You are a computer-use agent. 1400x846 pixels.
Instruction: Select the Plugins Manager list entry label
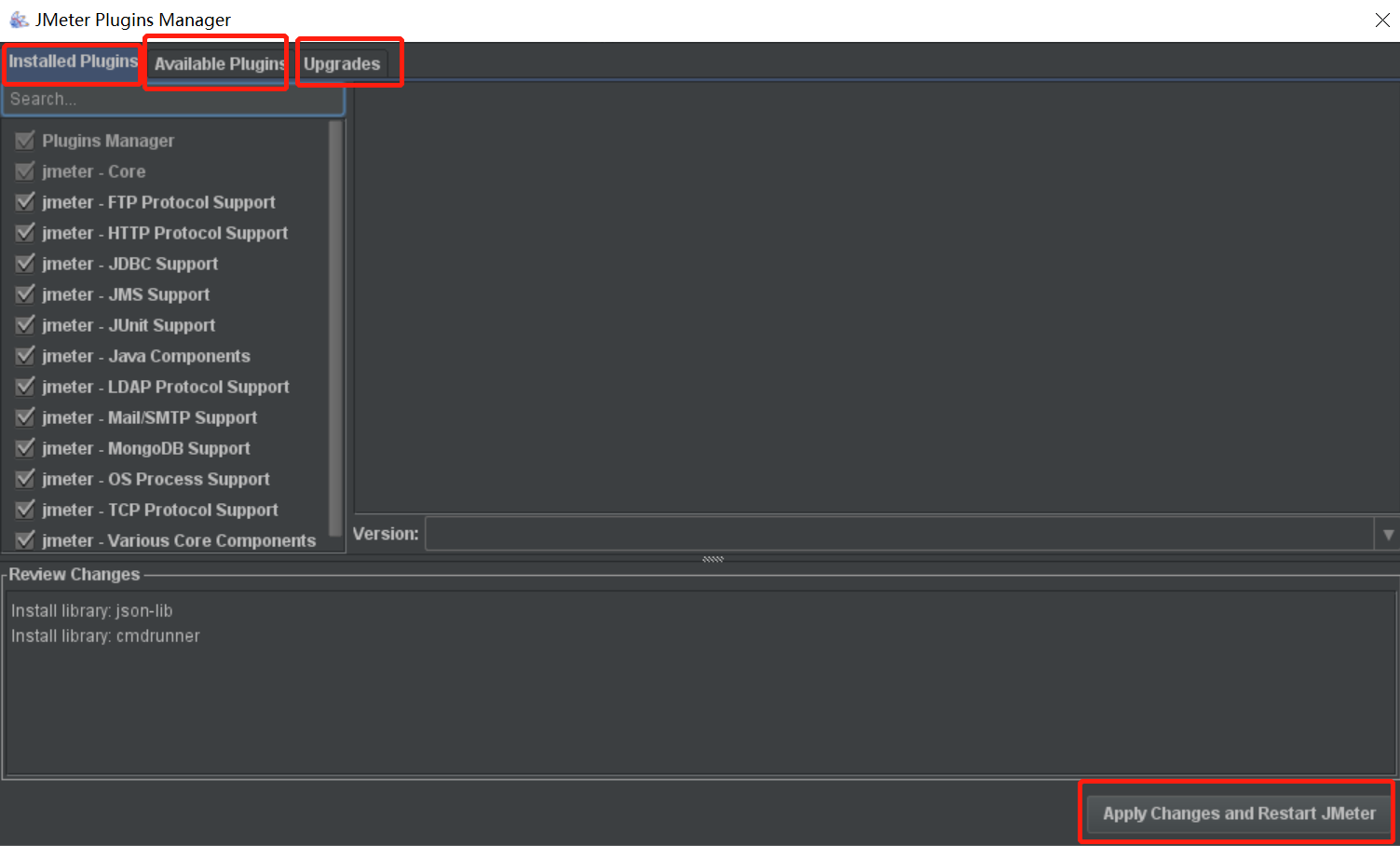pyautogui.click(x=108, y=141)
